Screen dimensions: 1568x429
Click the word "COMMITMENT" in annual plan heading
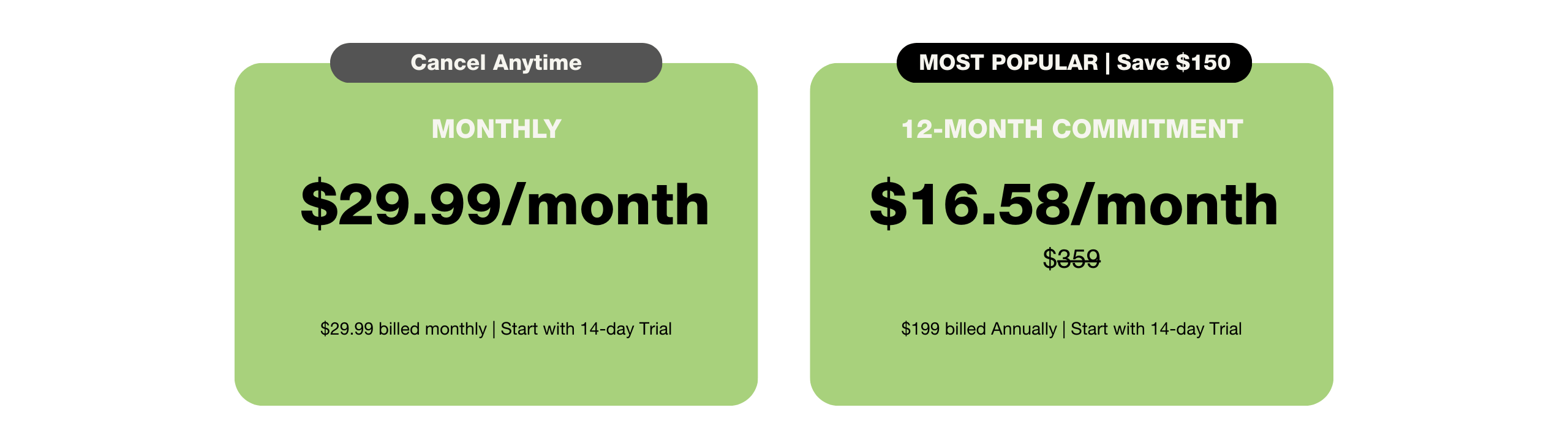(1147, 129)
